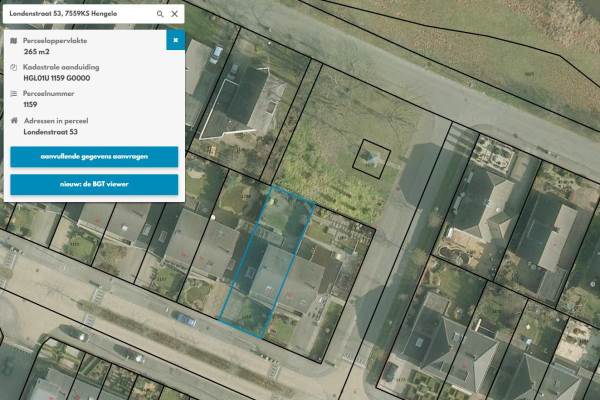This screenshot has height=400, width=600.
Task: Close the parcel info panel
Action: (x=175, y=40)
